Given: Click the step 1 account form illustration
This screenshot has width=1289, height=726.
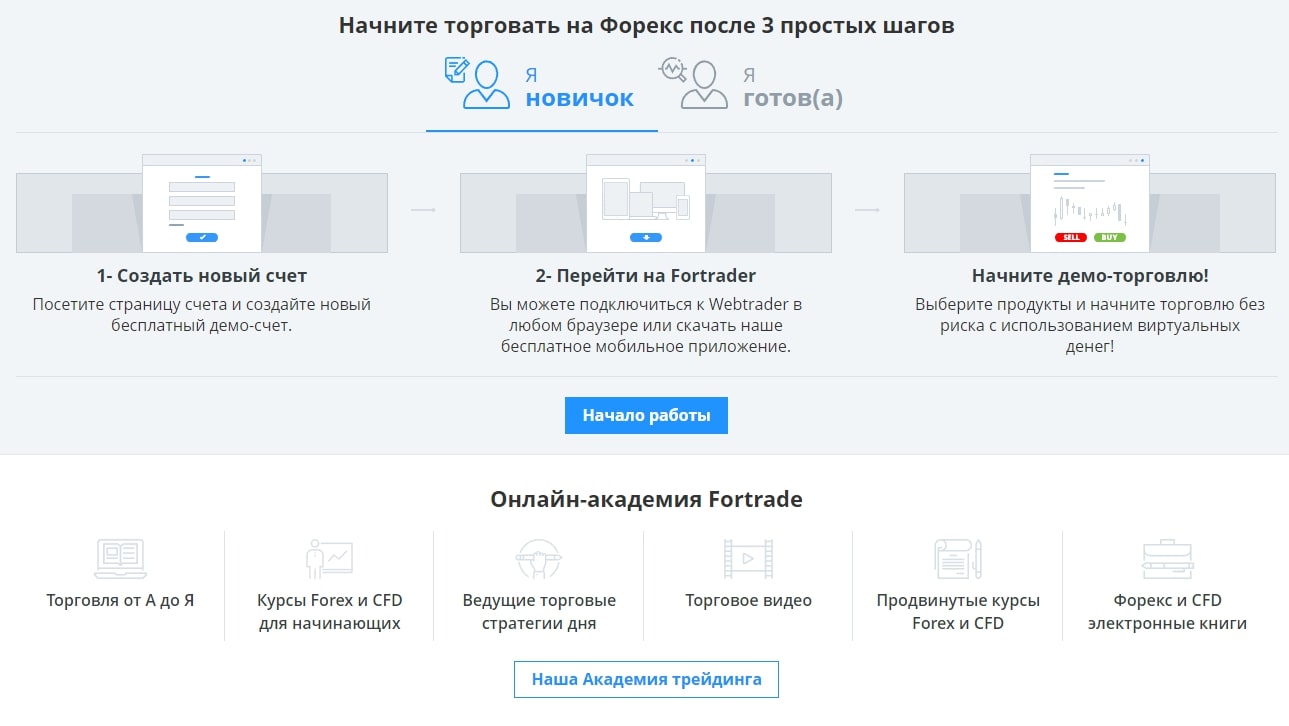Looking at the screenshot, I should click(x=202, y=204).
